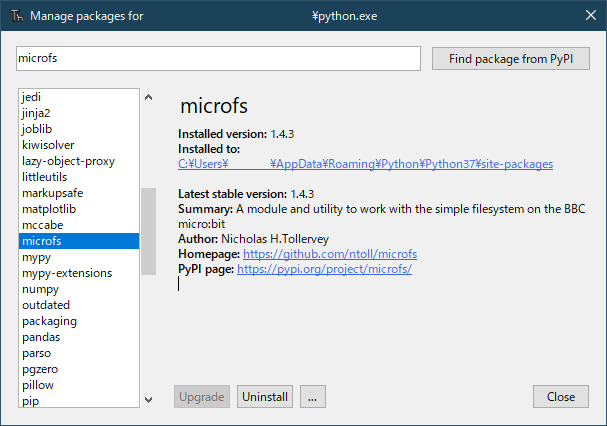Select jedi in the package list

(79, 97)
